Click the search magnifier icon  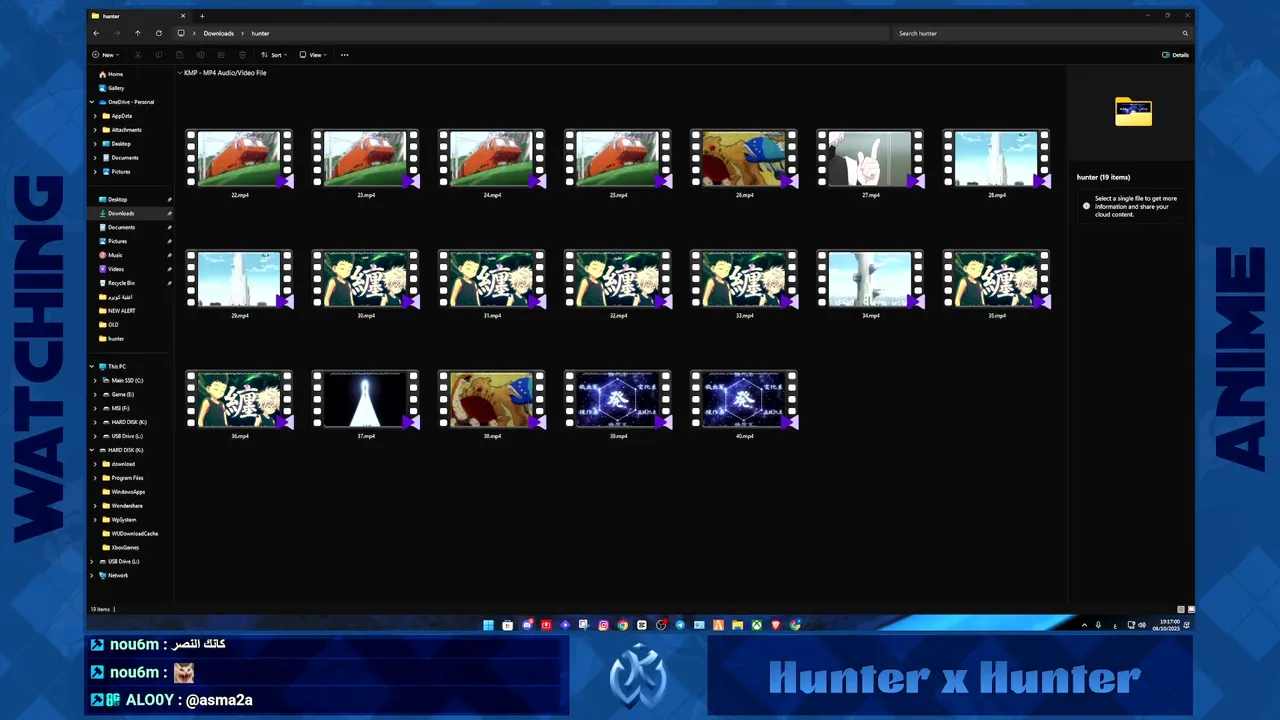[1185, 33]
